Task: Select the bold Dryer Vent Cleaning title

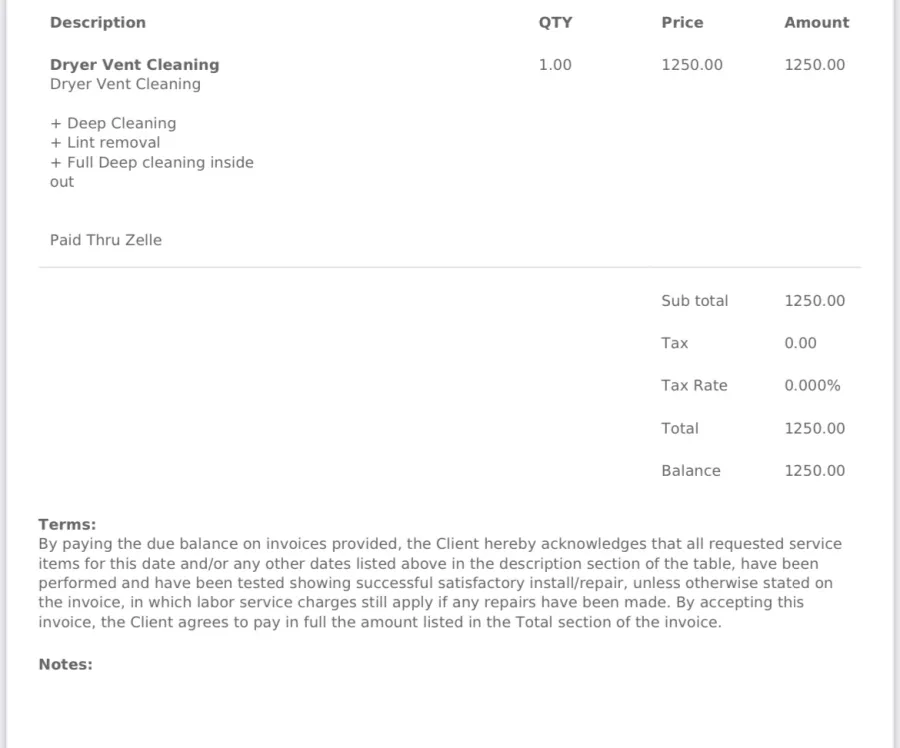Action: tap(134, 64)
